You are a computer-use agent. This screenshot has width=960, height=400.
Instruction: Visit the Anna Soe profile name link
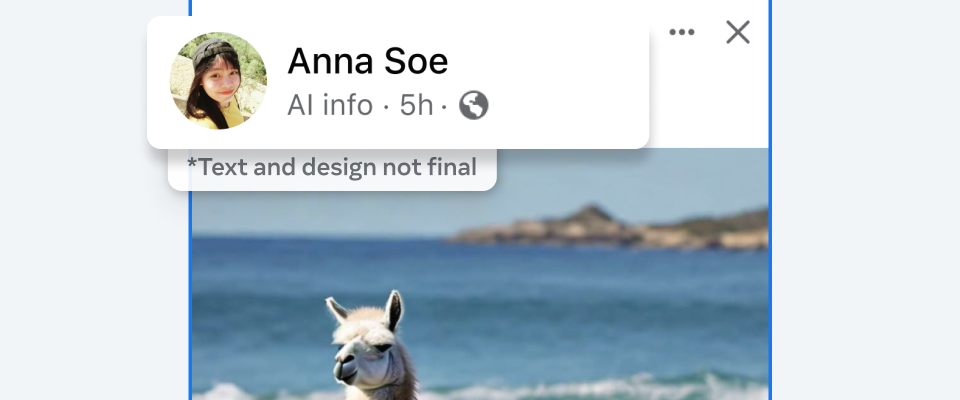pos(368,61)
